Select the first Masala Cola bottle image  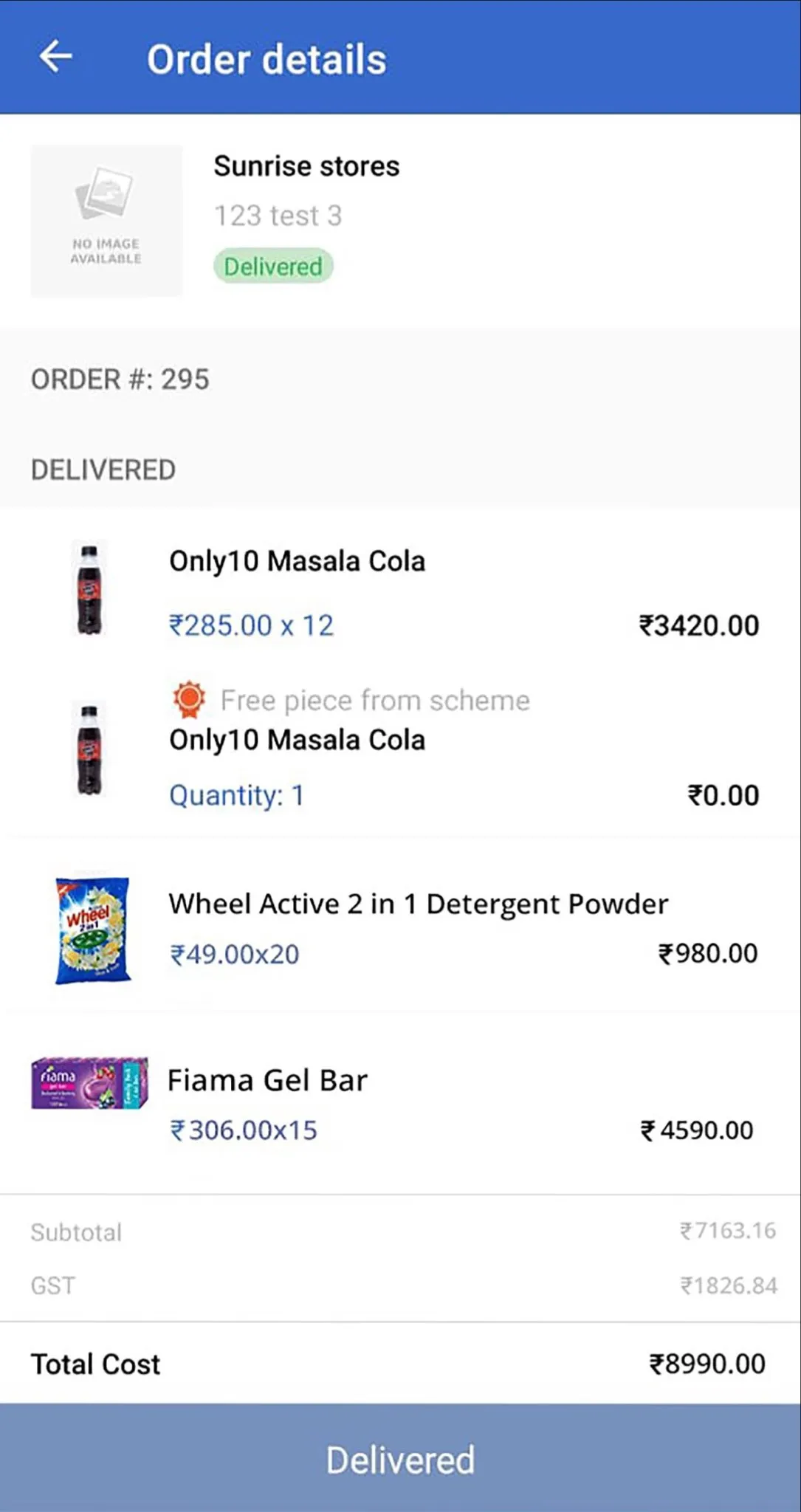click(x=89, y=589)
